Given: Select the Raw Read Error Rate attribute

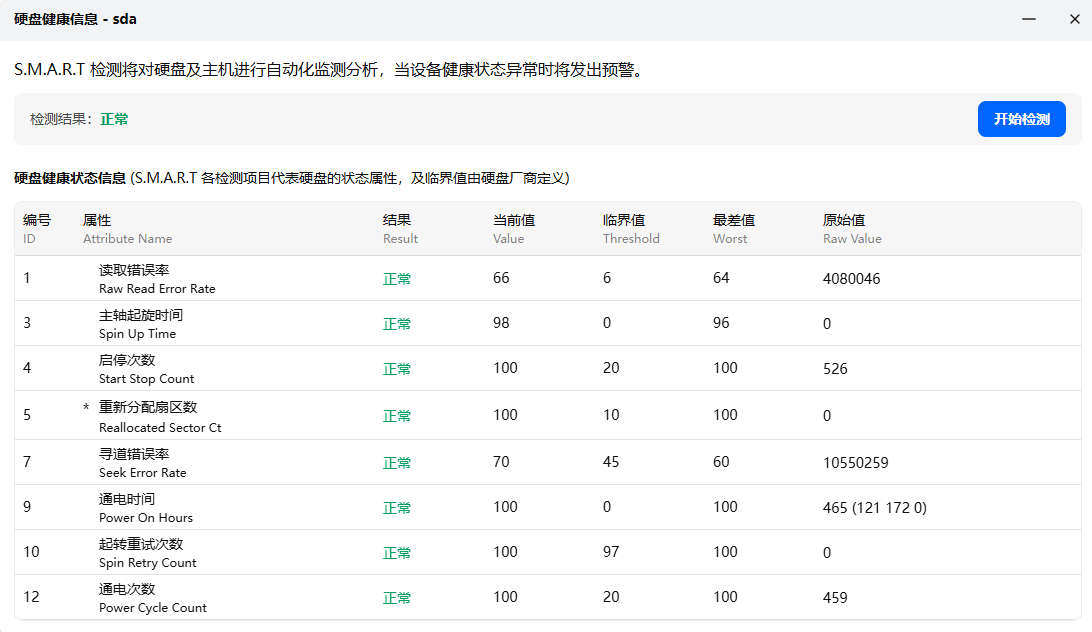Looking at the screenshot, I should (156, 279).
